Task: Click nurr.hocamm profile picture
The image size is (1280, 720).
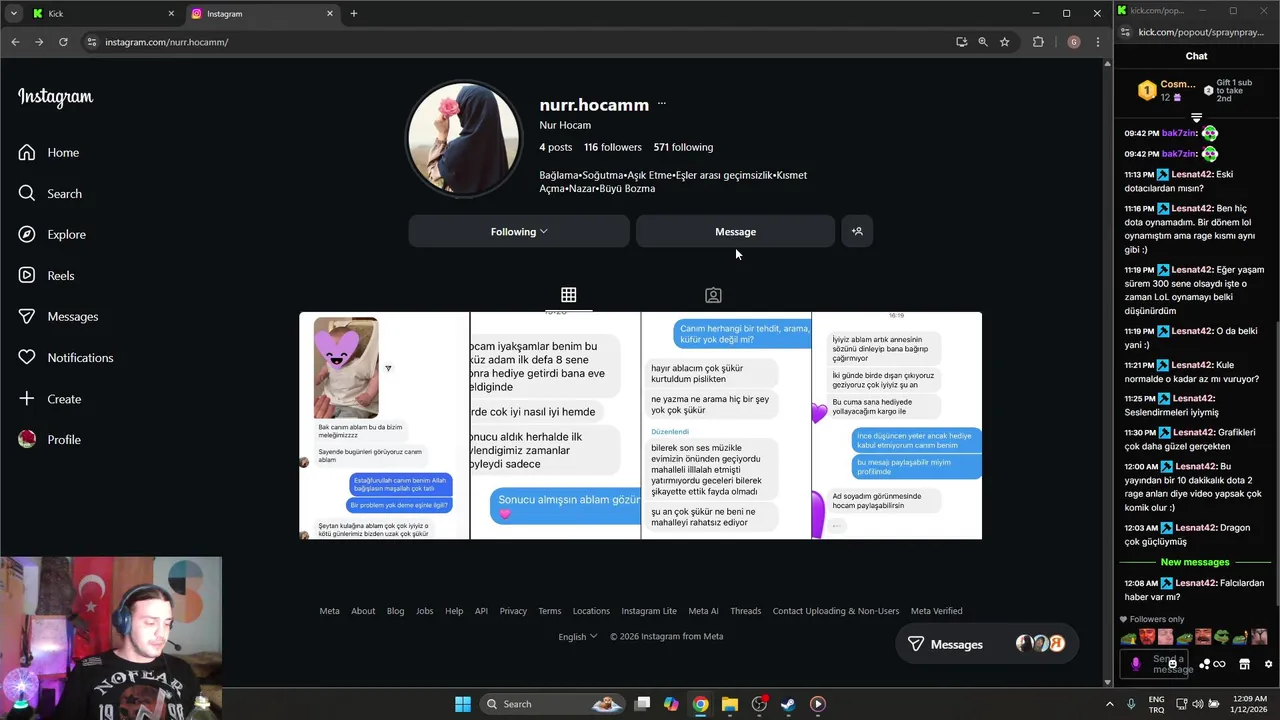Action: tap(463, 139)
